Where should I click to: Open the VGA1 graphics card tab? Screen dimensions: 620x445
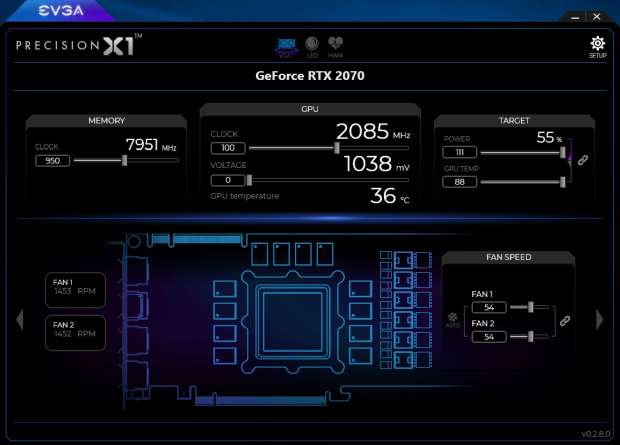pos(286,48)
